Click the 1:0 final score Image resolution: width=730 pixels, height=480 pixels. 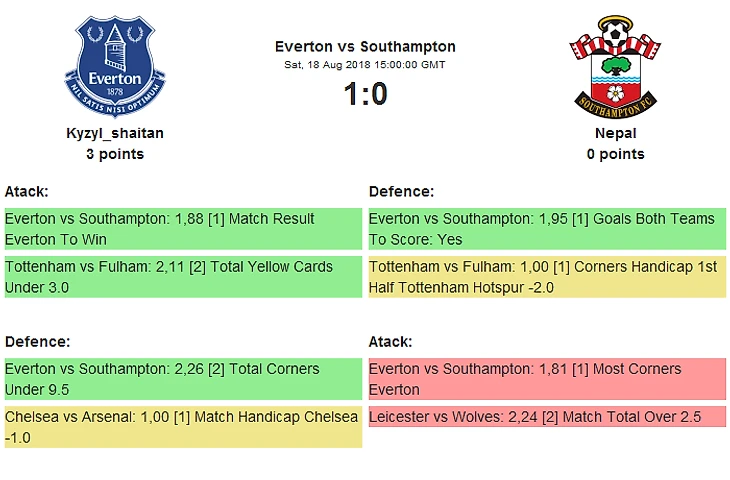pyautogui.click(x=365, y=95)
